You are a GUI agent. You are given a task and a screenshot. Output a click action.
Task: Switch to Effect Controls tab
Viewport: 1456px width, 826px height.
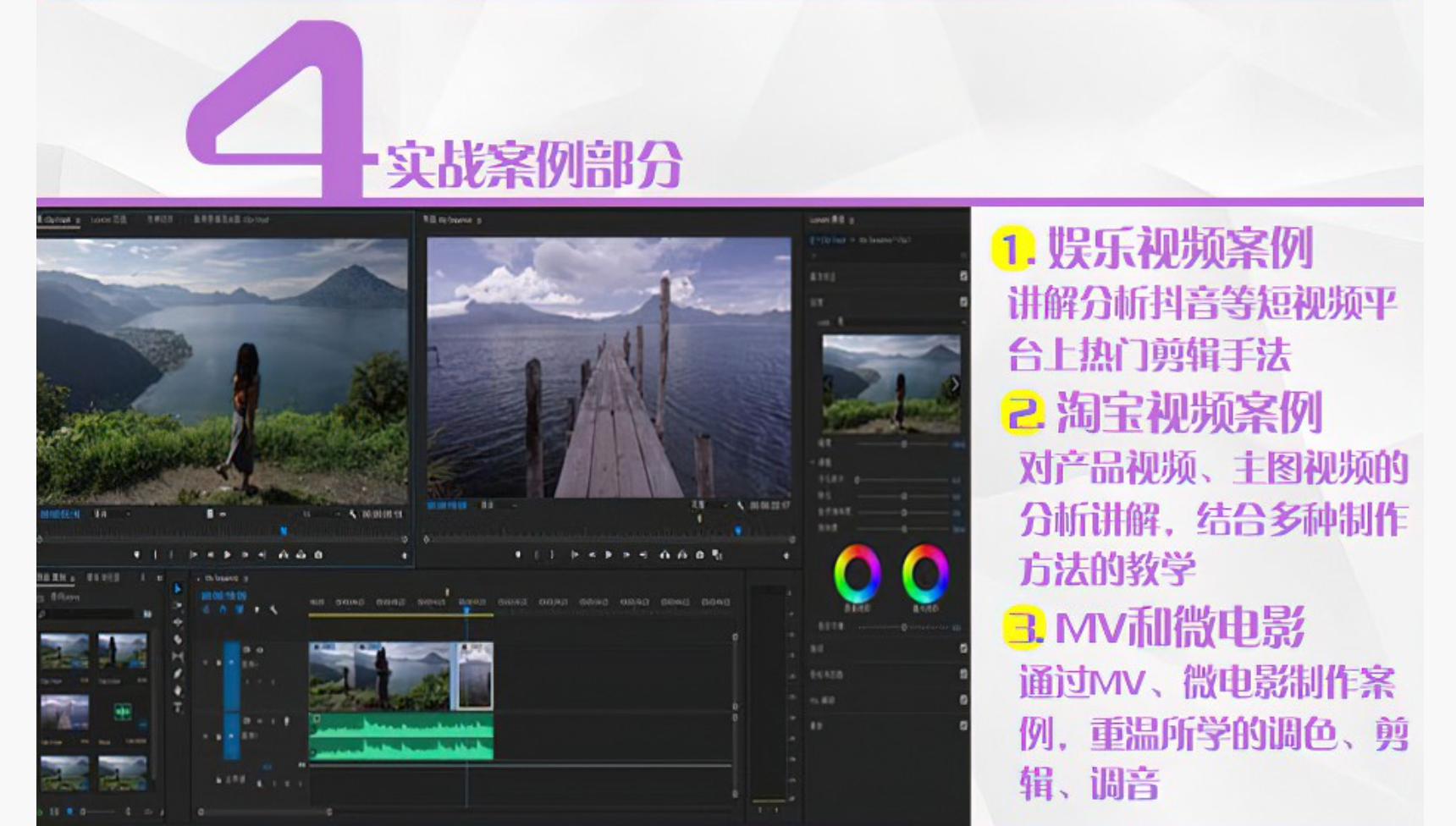click(160, 219)
